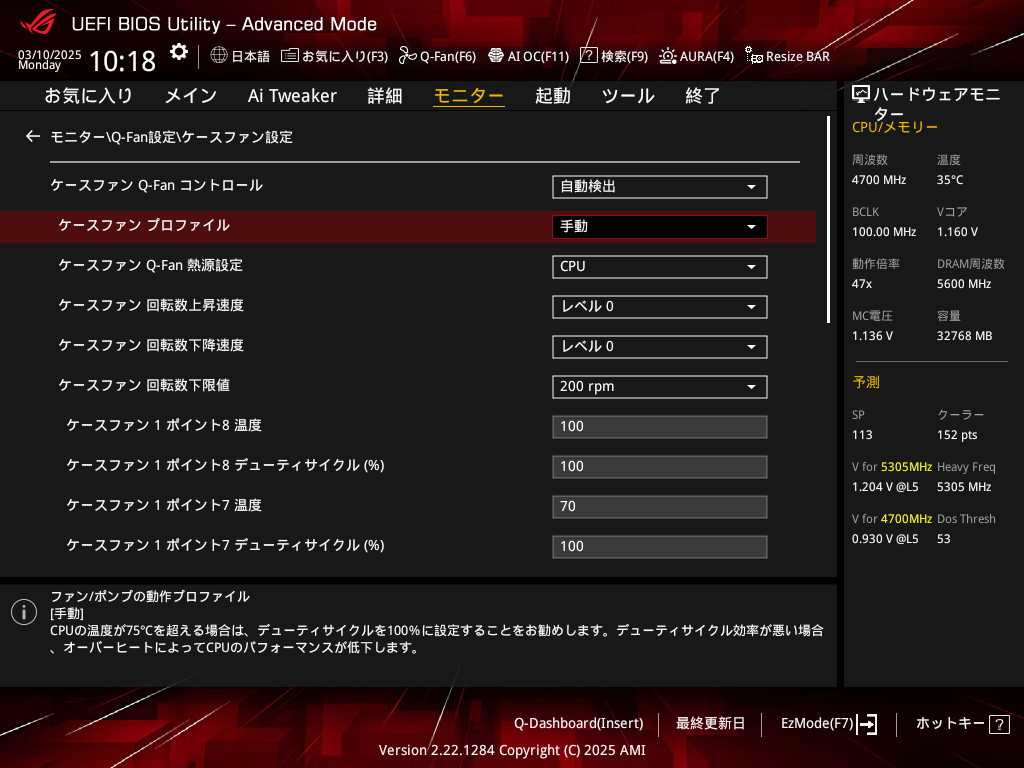Click ポイント7 デューティサイクル field
The height and width of the screenshot is (768, 1024).
[x=660, y=547]
